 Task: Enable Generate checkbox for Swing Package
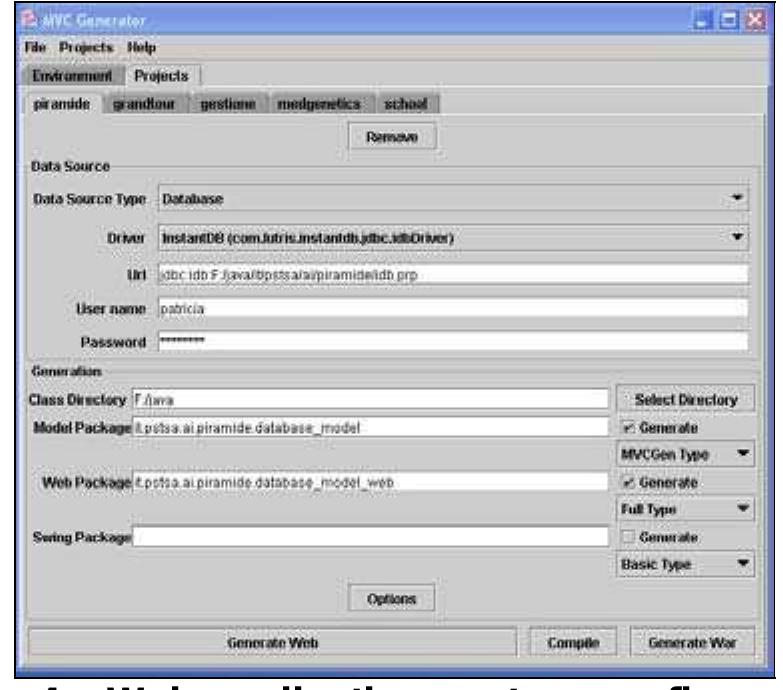tap(628, 537)
